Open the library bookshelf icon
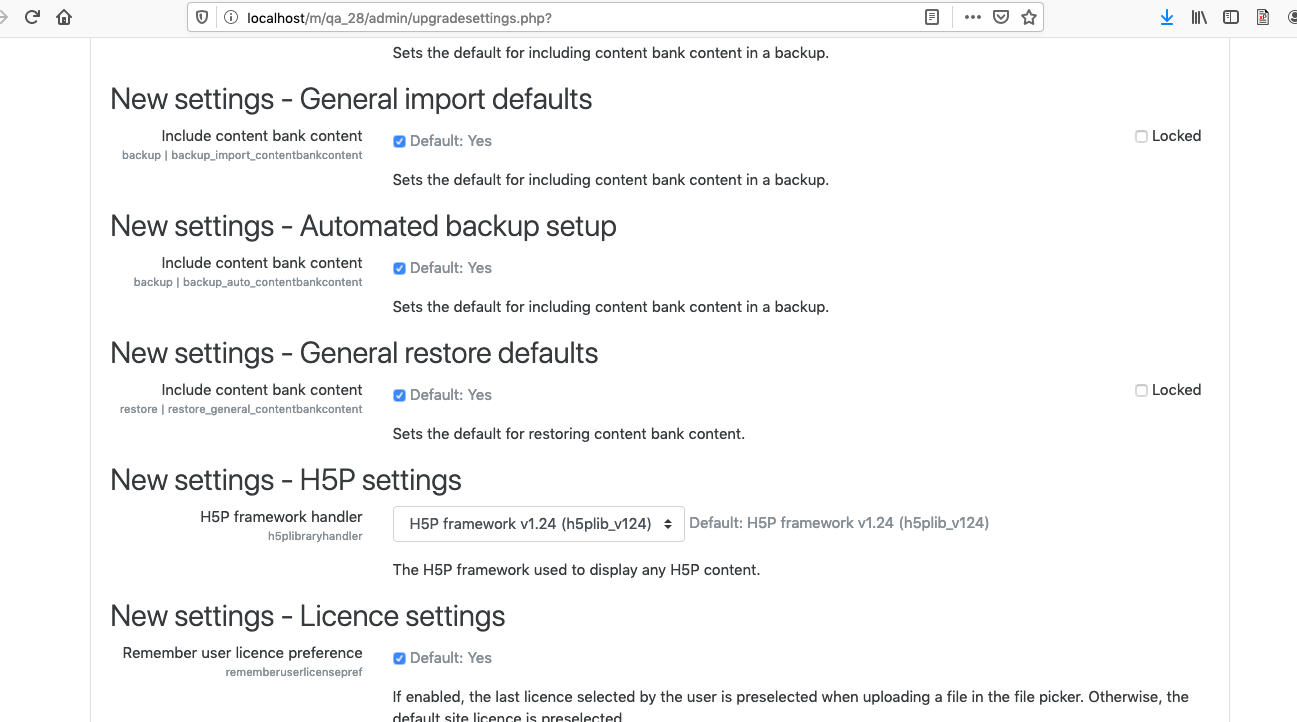The image size is (1297, 722). [1199, 17]
